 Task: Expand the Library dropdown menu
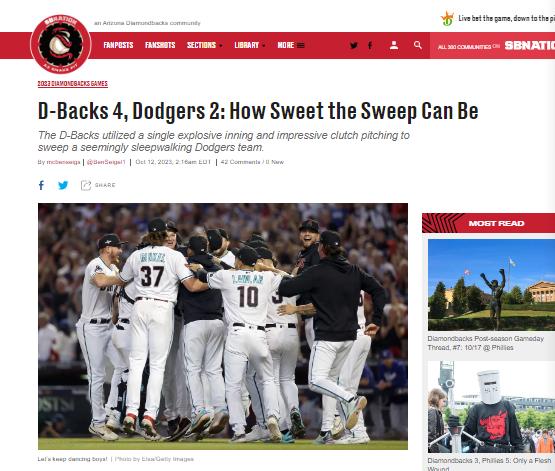[250, 45]
